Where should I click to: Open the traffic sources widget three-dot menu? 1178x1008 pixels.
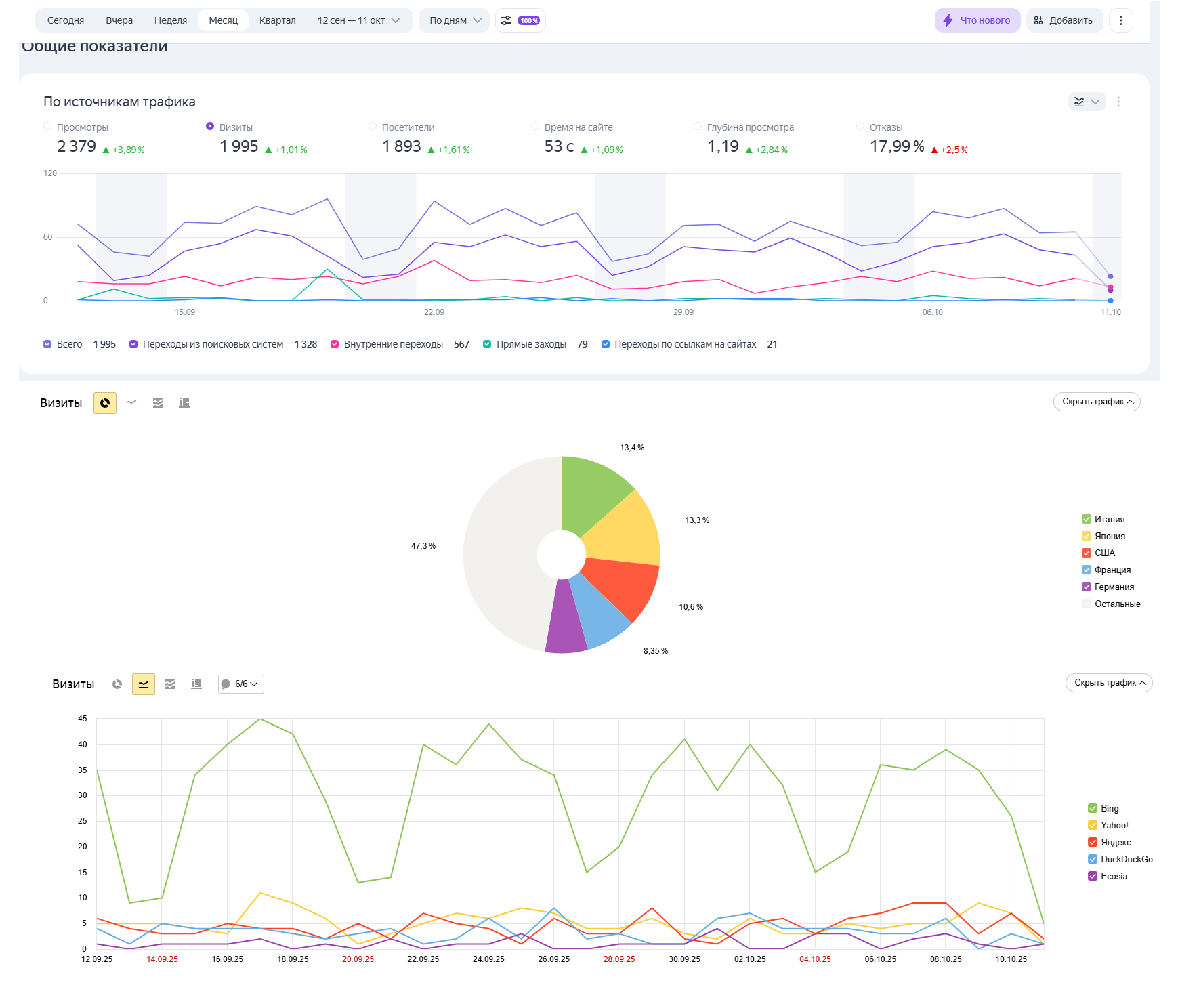(1118, 102)
